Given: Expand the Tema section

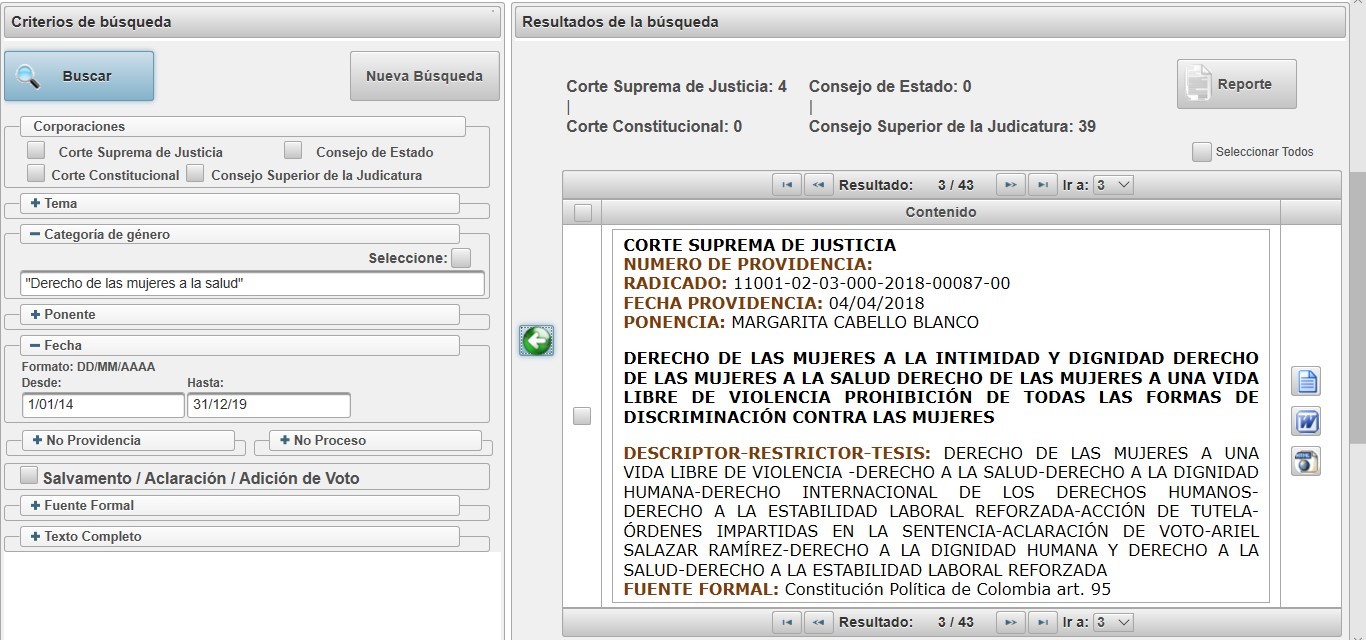Looking at the screenshot, I should click(36, 203).
